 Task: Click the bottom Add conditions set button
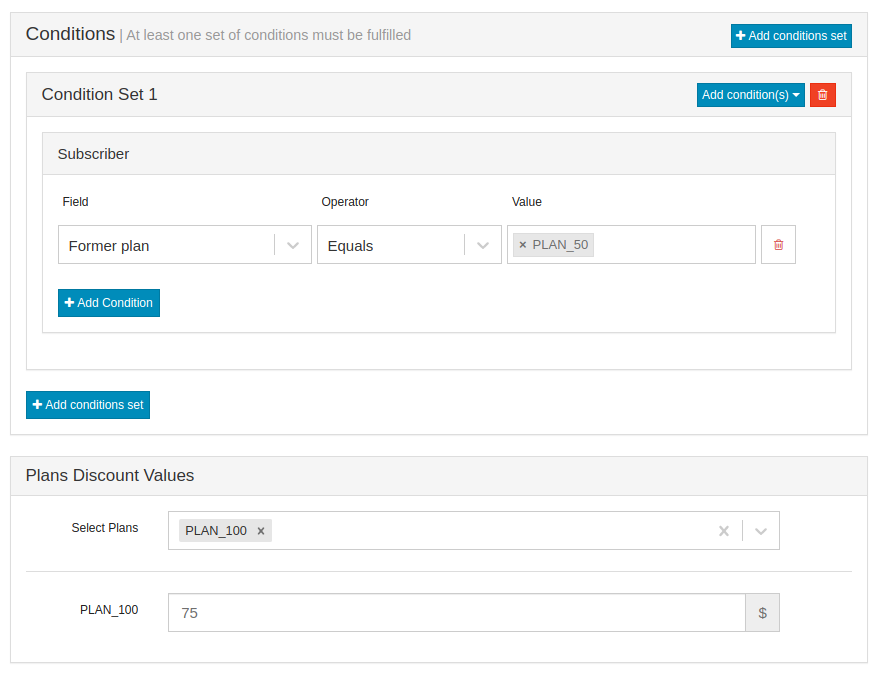pos(88,405)
